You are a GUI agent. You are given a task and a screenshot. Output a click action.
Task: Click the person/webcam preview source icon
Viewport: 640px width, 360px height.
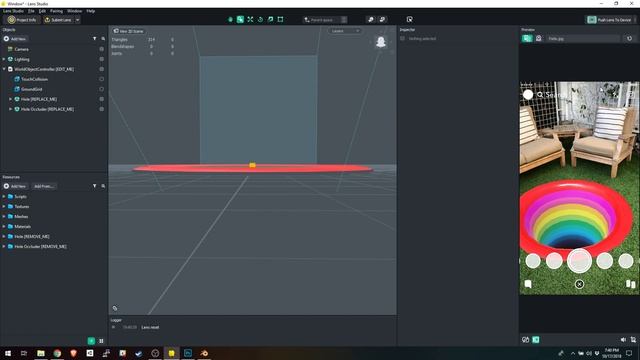539,38
